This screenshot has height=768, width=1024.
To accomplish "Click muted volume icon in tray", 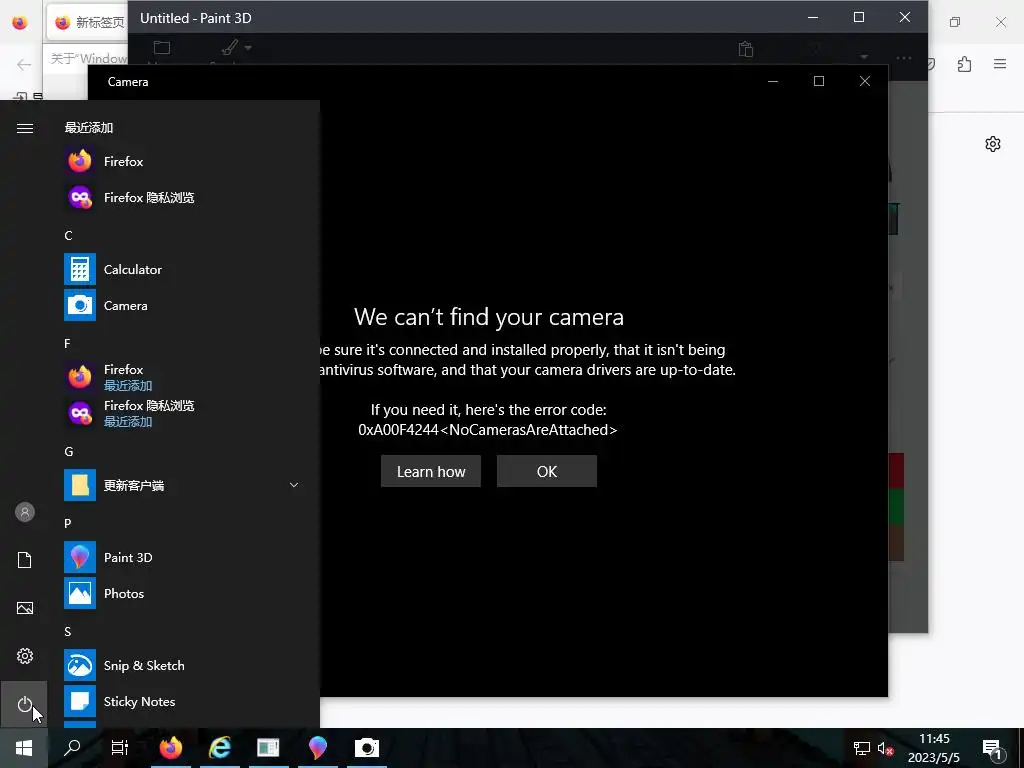I will pos(885,748).
